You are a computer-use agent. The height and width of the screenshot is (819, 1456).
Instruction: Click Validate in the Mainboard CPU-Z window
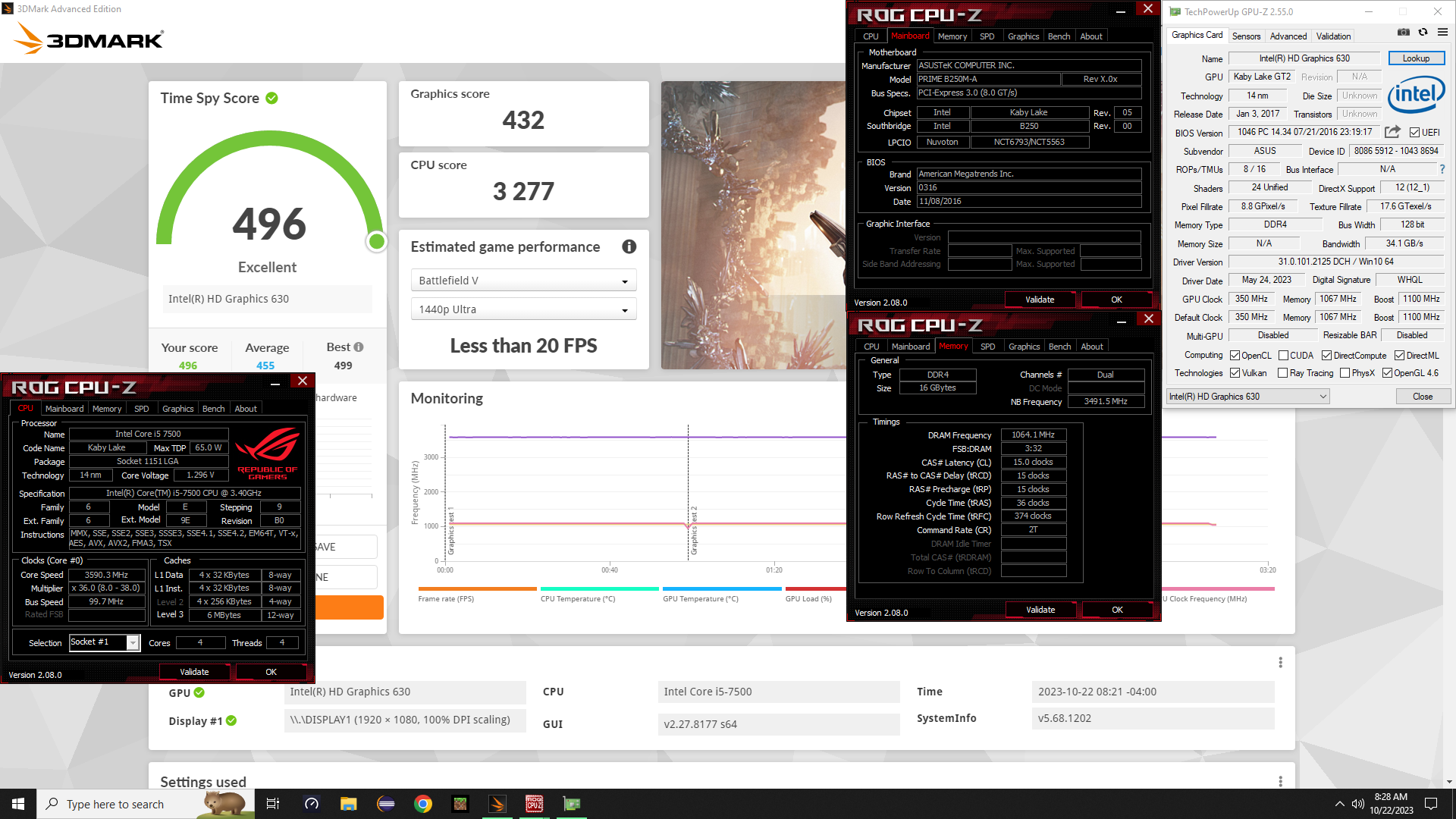1040,300
